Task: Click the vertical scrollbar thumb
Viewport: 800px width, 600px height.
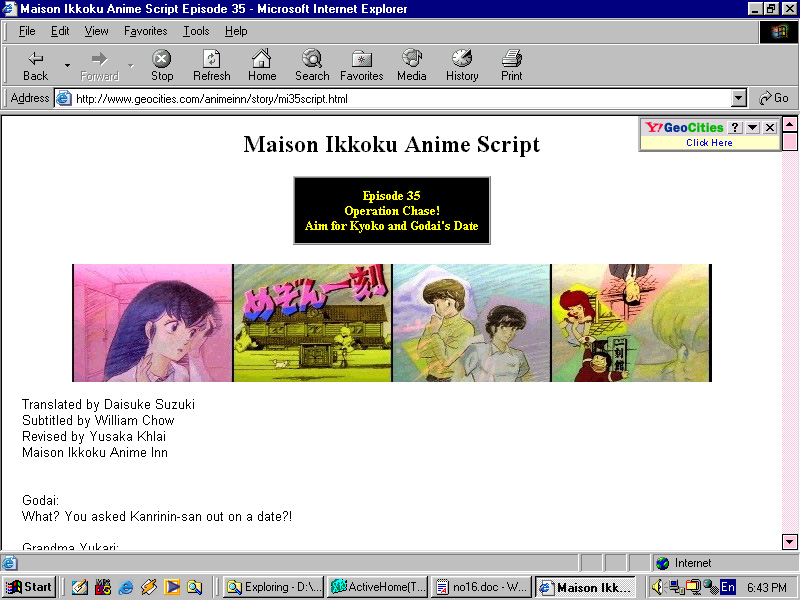Action: click(789, 141)
